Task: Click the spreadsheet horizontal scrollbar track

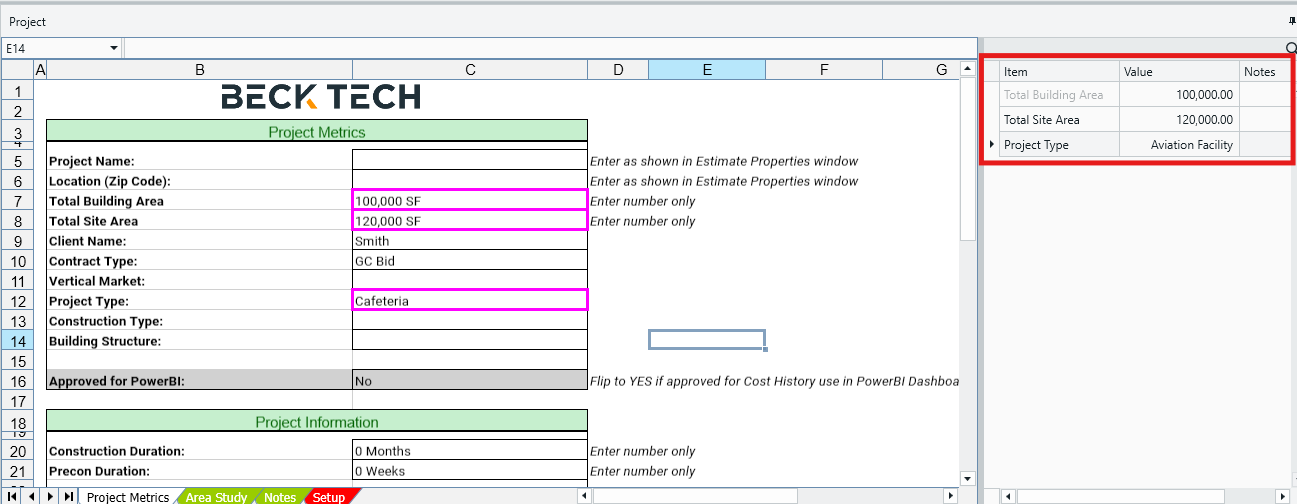Action: [870, 496]
